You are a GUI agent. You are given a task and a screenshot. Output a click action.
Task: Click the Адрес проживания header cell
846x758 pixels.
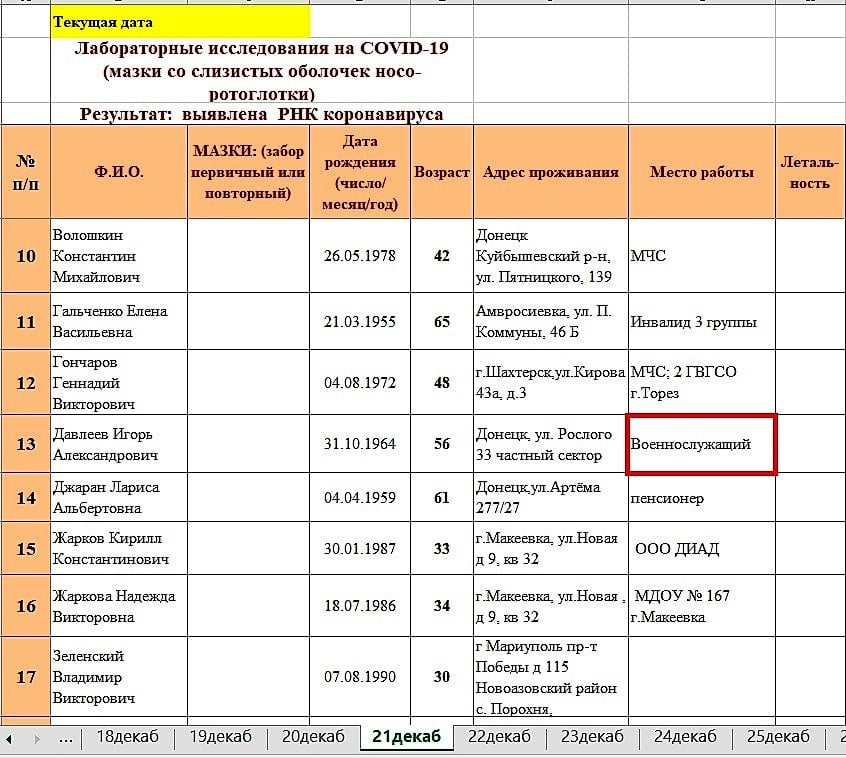click(x=550, y=170)
